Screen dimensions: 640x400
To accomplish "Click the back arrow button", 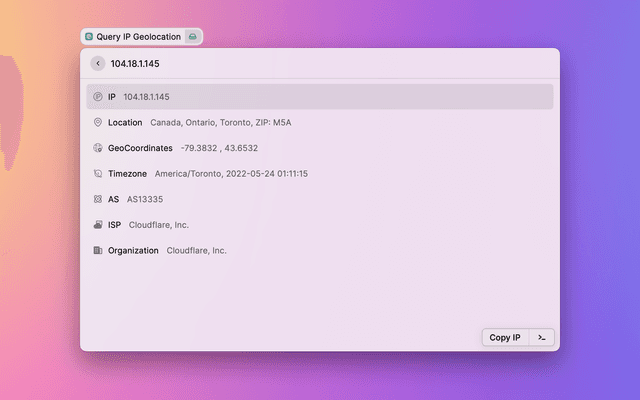I will pyautogui.click(x=97, y=63).
